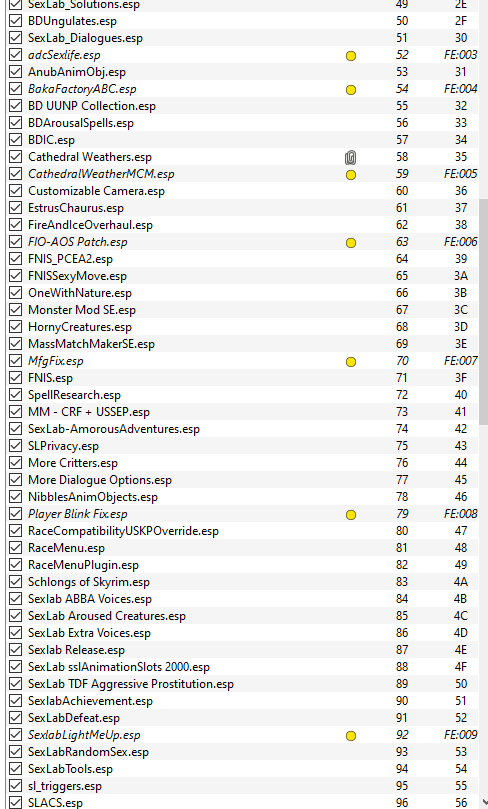Toggle the AnubAnimObj.esp checkbox
488x809 pixels.
click(x=16, y=72)
